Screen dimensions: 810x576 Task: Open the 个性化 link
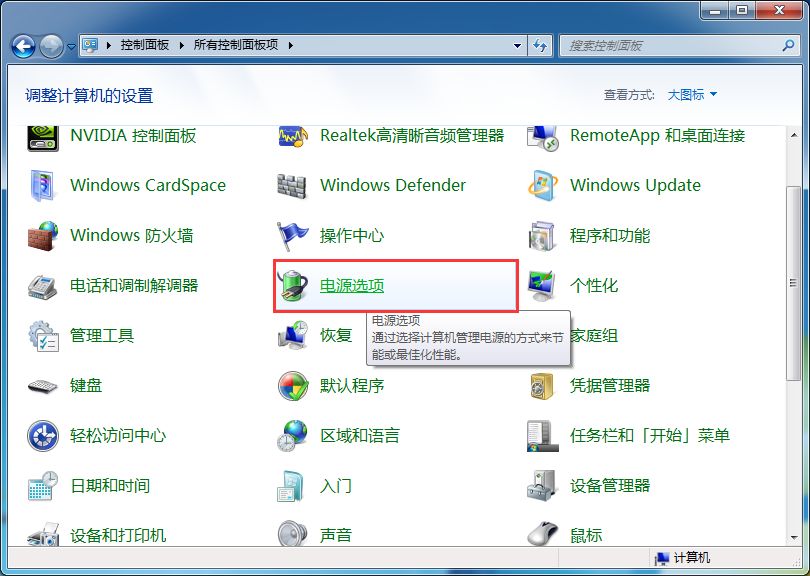[594, 286]
